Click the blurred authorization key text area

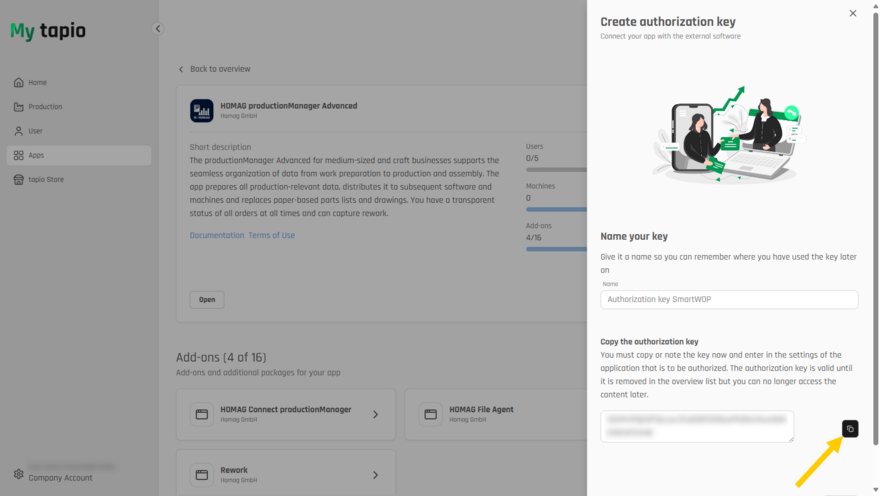click(697, 426)
